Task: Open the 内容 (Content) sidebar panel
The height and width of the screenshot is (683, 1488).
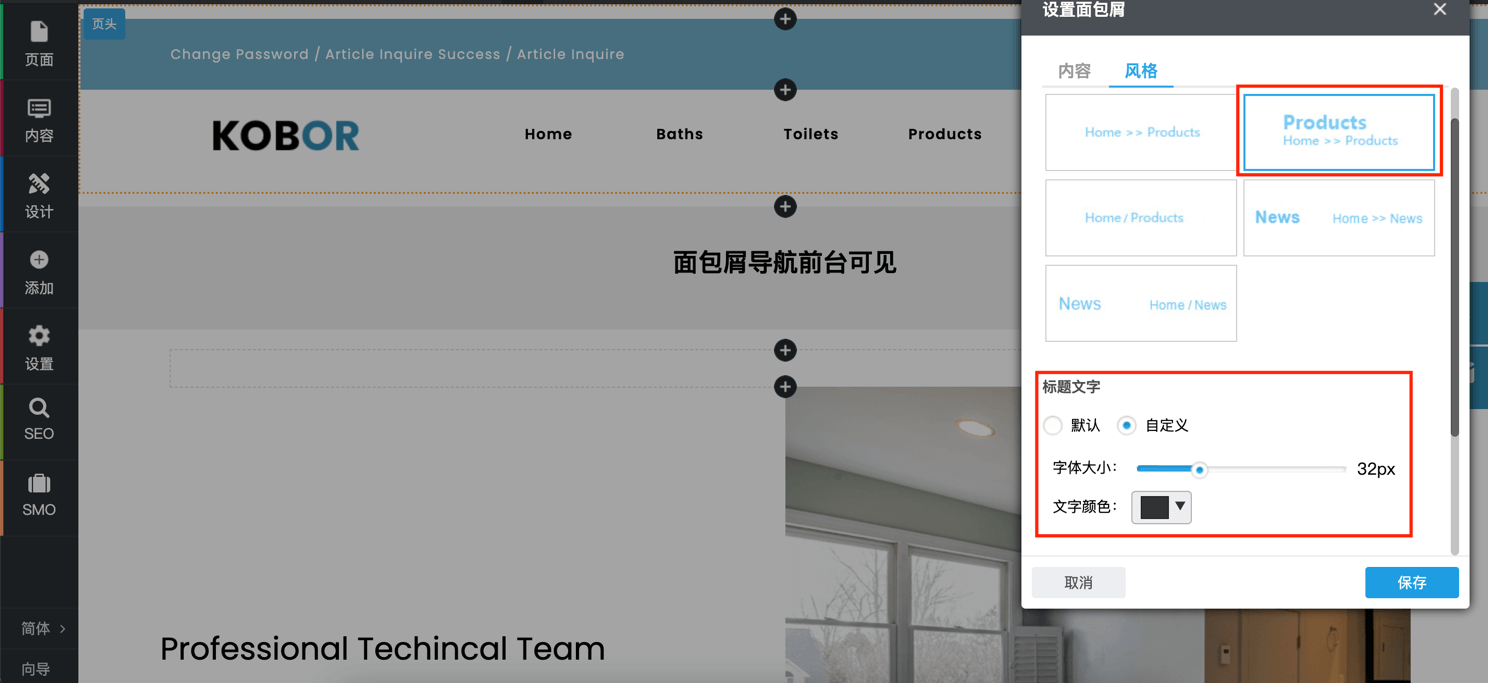Action: point(39,120)
